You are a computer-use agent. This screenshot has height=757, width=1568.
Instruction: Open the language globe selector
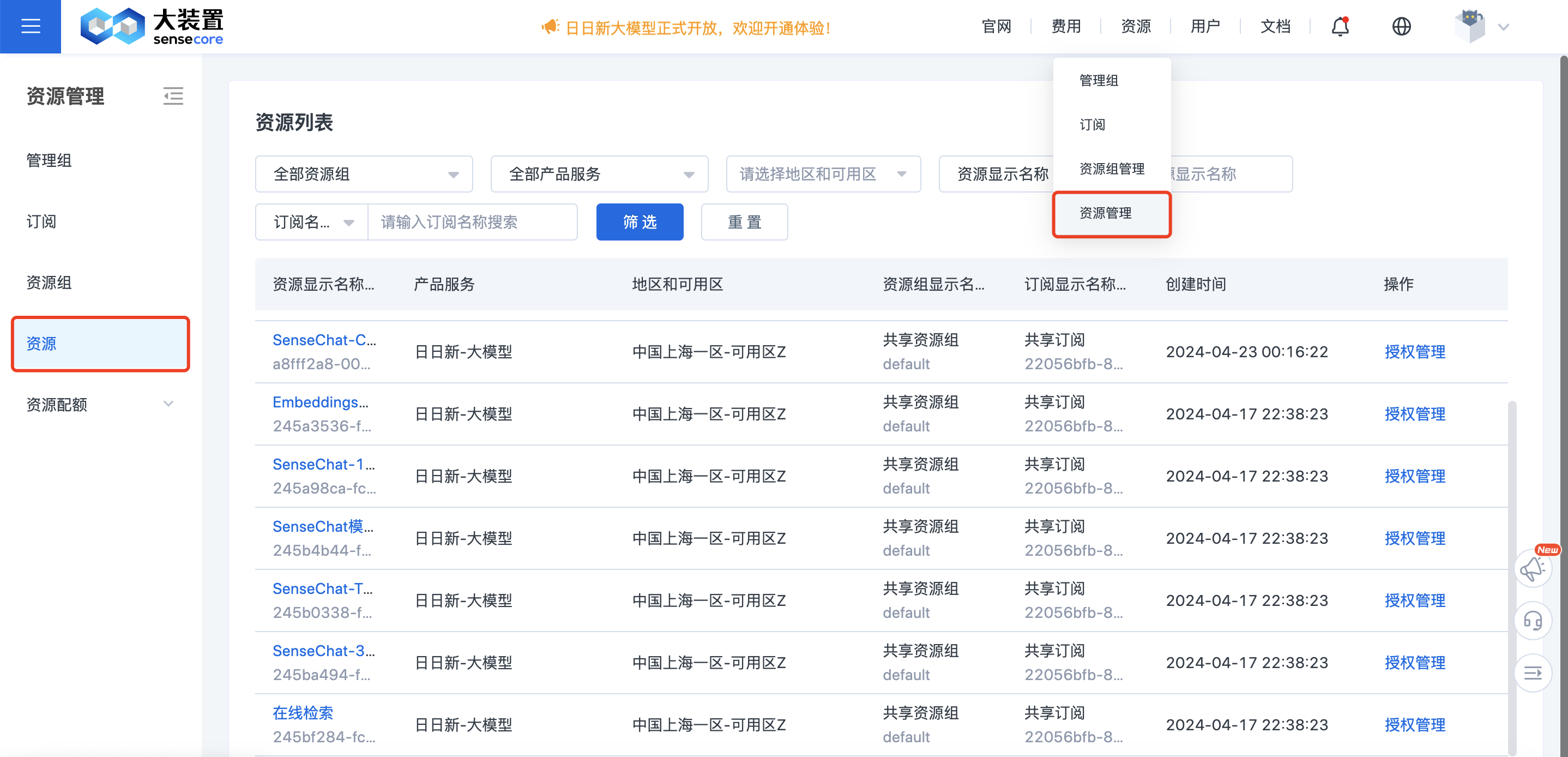coord(1401,26)
